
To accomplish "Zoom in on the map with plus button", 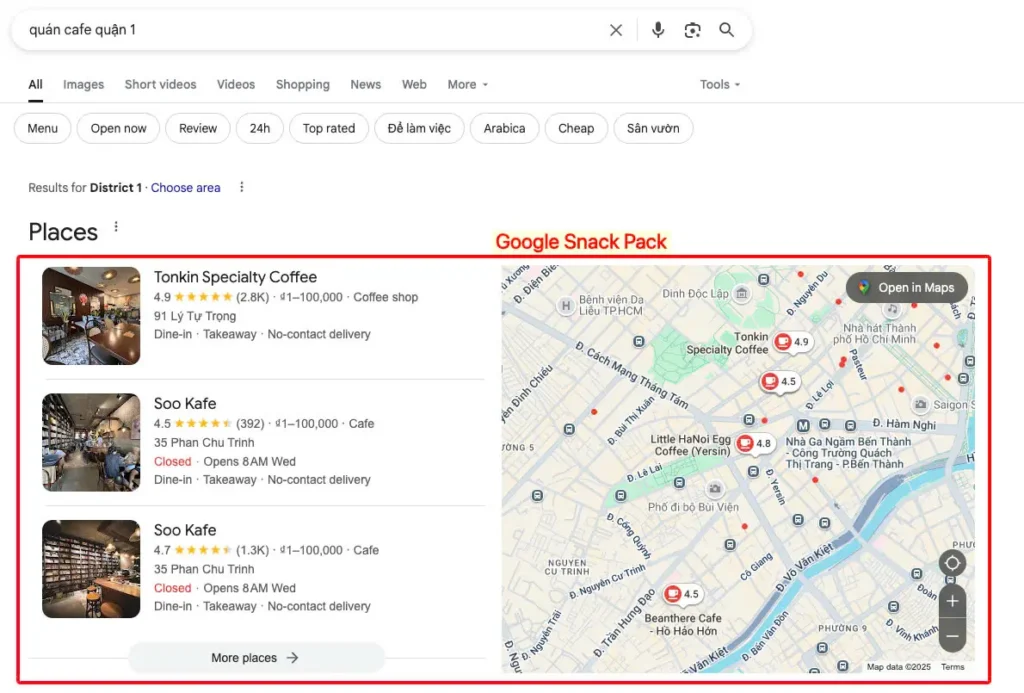I will click(x=952, y=601).
